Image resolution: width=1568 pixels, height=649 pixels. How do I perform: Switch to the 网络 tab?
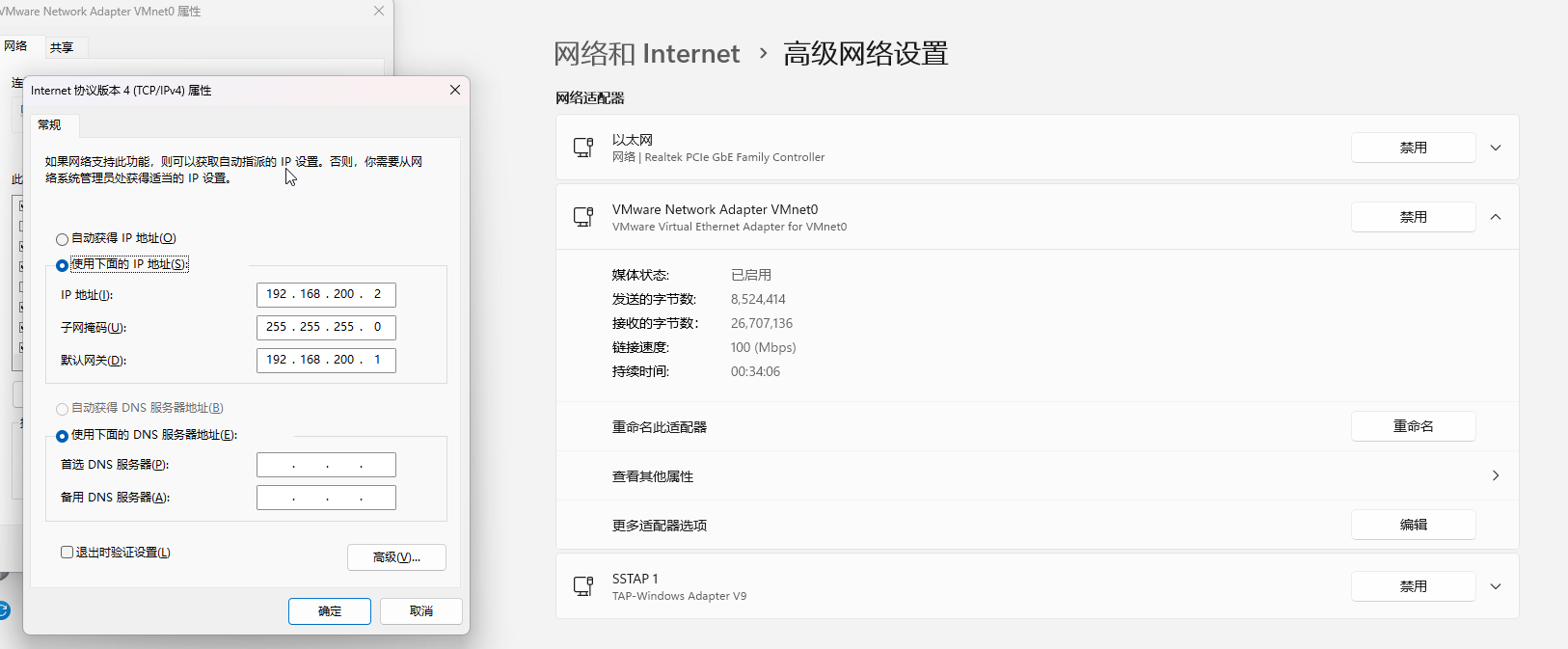point(15,46)
